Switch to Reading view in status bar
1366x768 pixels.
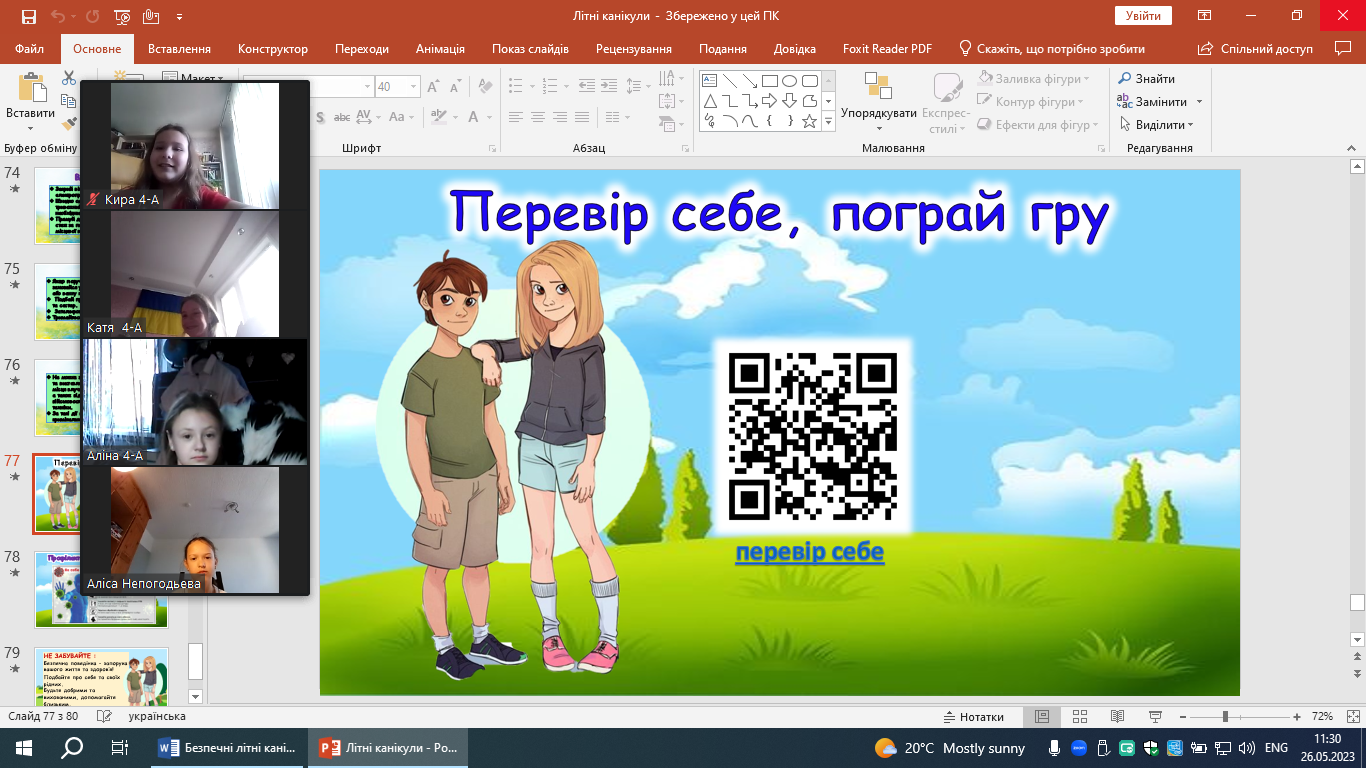1118,717
